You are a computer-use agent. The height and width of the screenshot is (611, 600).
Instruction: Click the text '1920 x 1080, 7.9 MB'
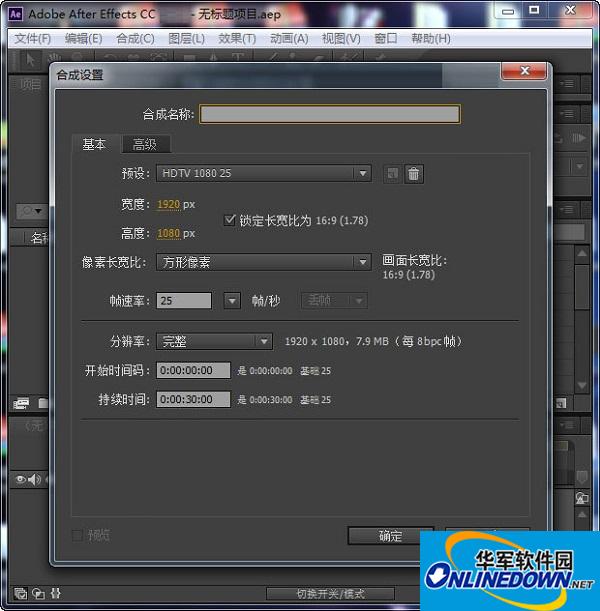tap(337, 341)
